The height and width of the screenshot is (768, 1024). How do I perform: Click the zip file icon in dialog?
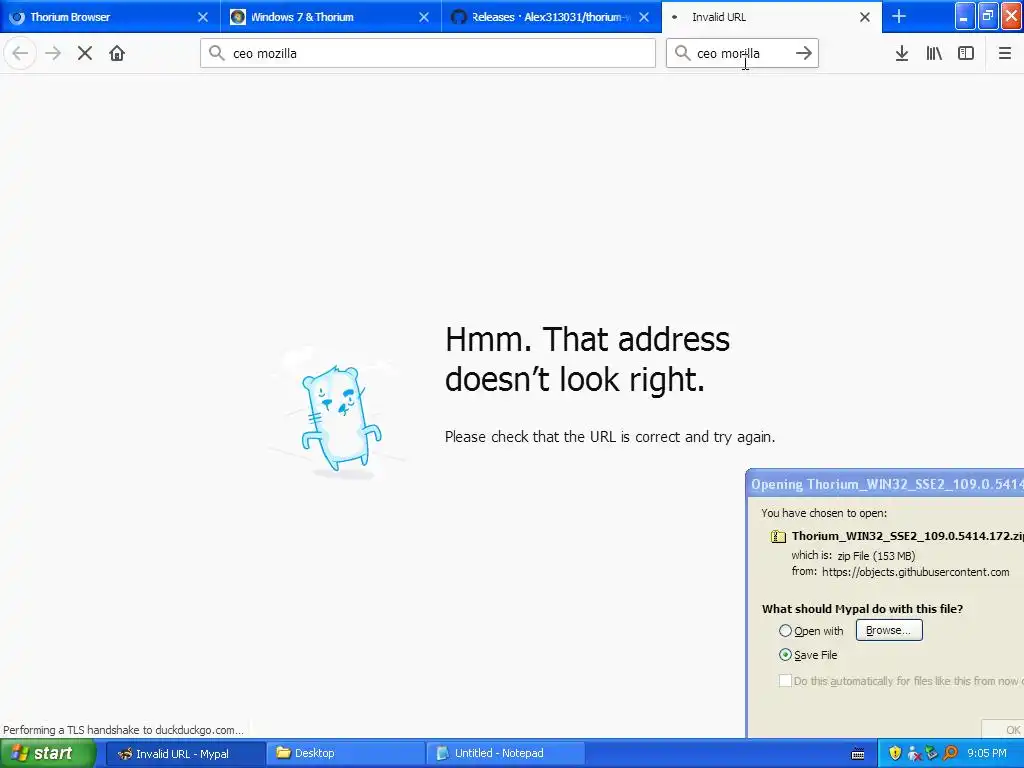click(x=778, y=537)
